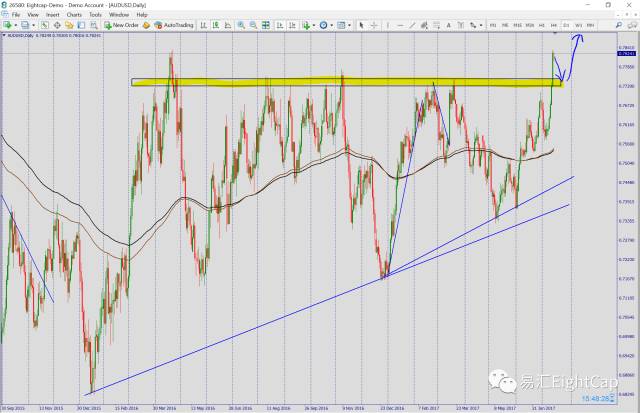Switch to W1 weekly timeframe
Image resolution: width=640 pixels, height=413 pixels.
(x=578, y=25)
